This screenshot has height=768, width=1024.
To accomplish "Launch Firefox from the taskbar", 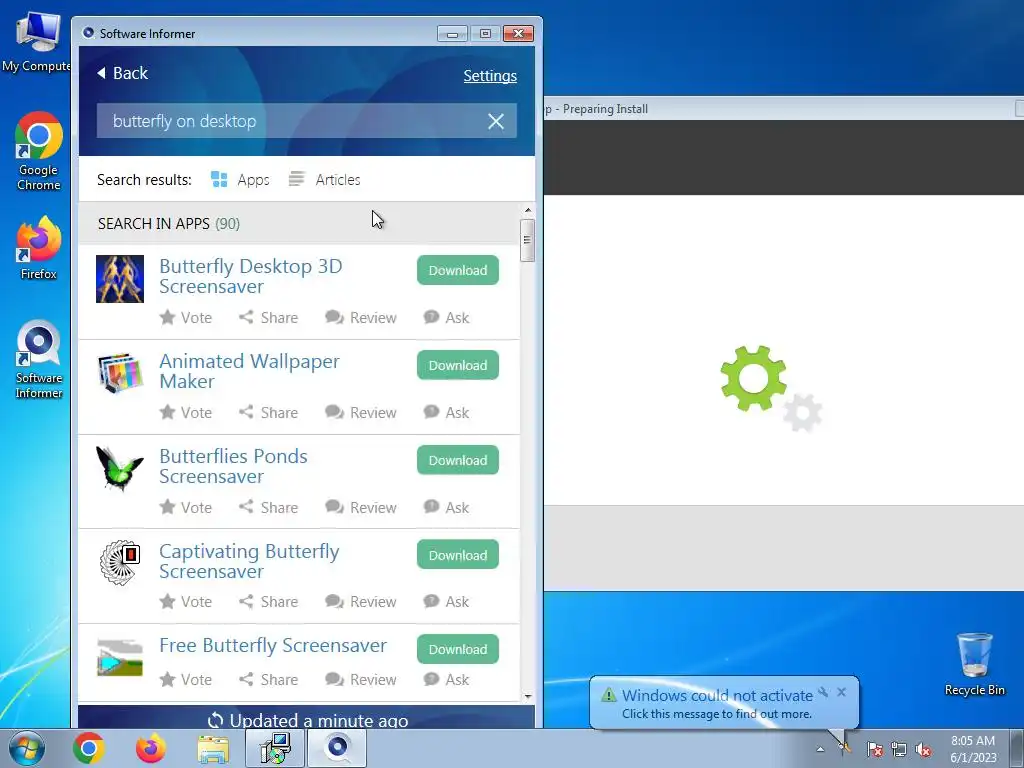I will pyautogui.click(x=150, y=748).
